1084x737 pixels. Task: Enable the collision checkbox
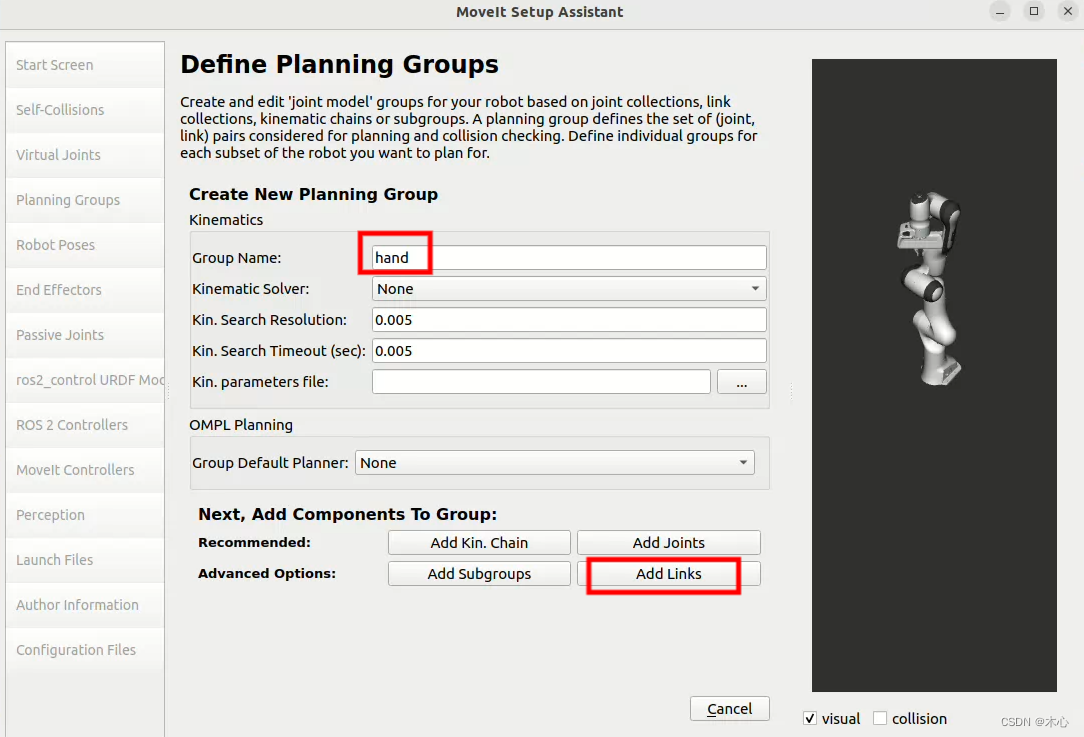[x=880, y=718]
